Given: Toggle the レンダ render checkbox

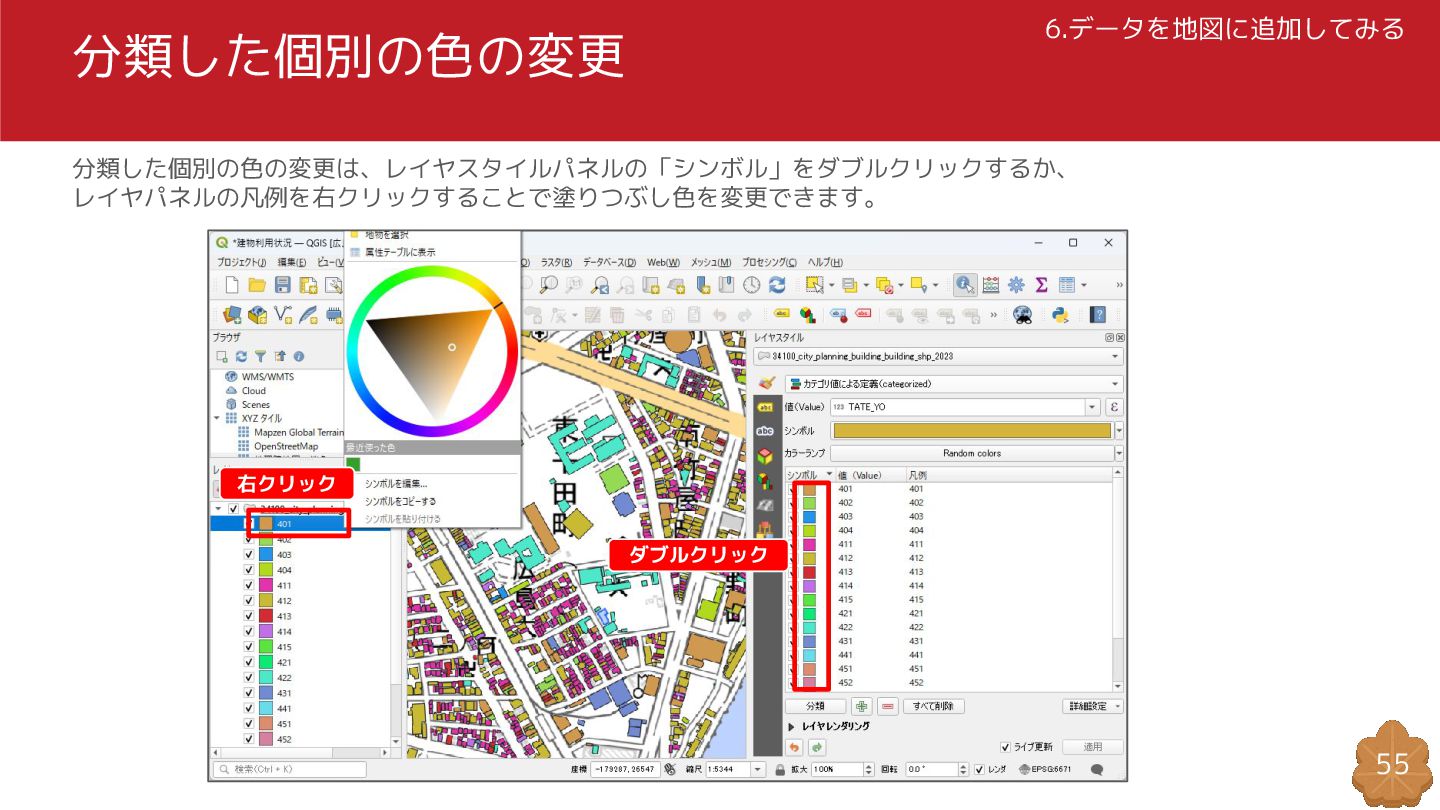Looking at the screenshot, I should click(980, 770).
